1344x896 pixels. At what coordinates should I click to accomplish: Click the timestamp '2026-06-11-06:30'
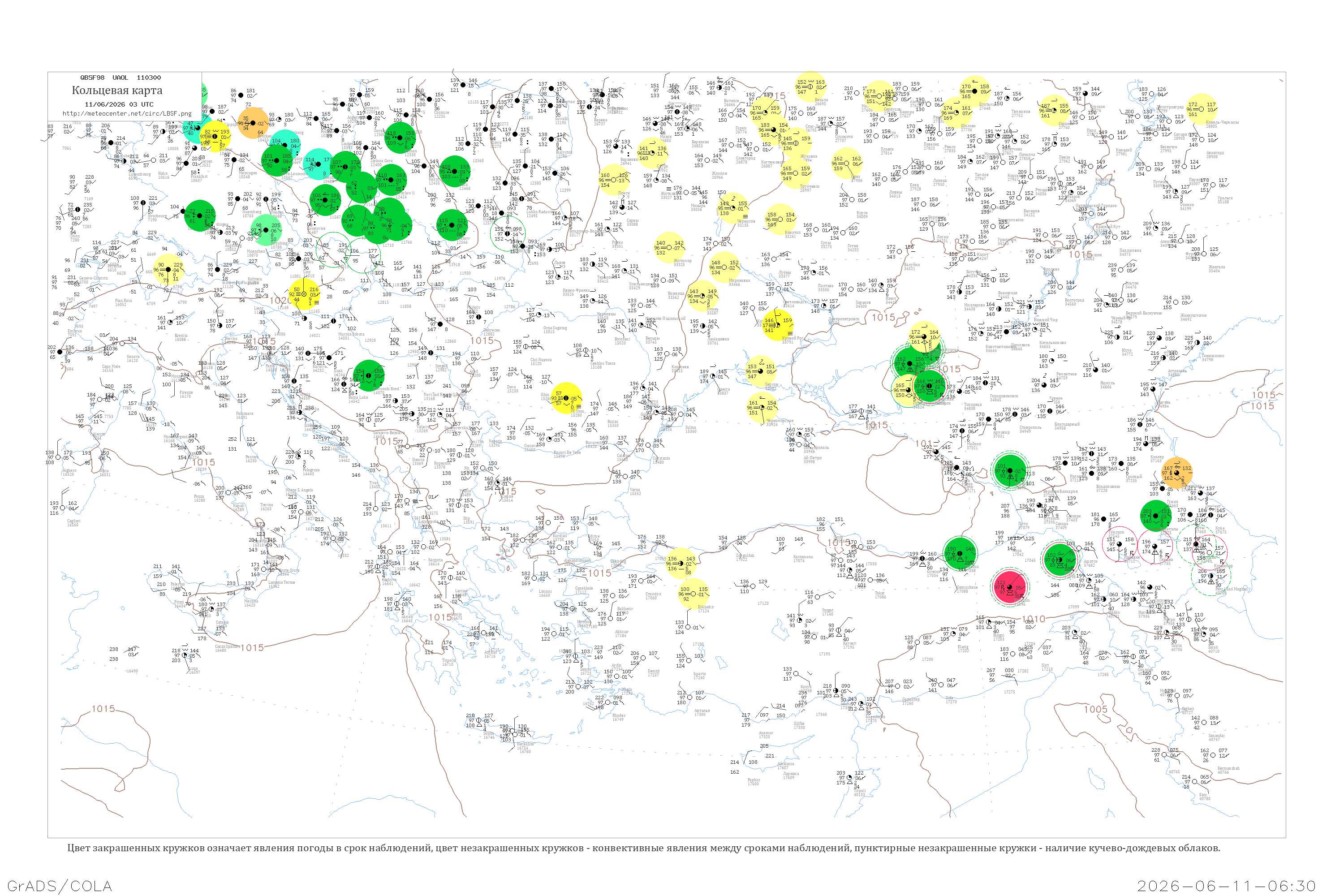[x=1227, y=886]
